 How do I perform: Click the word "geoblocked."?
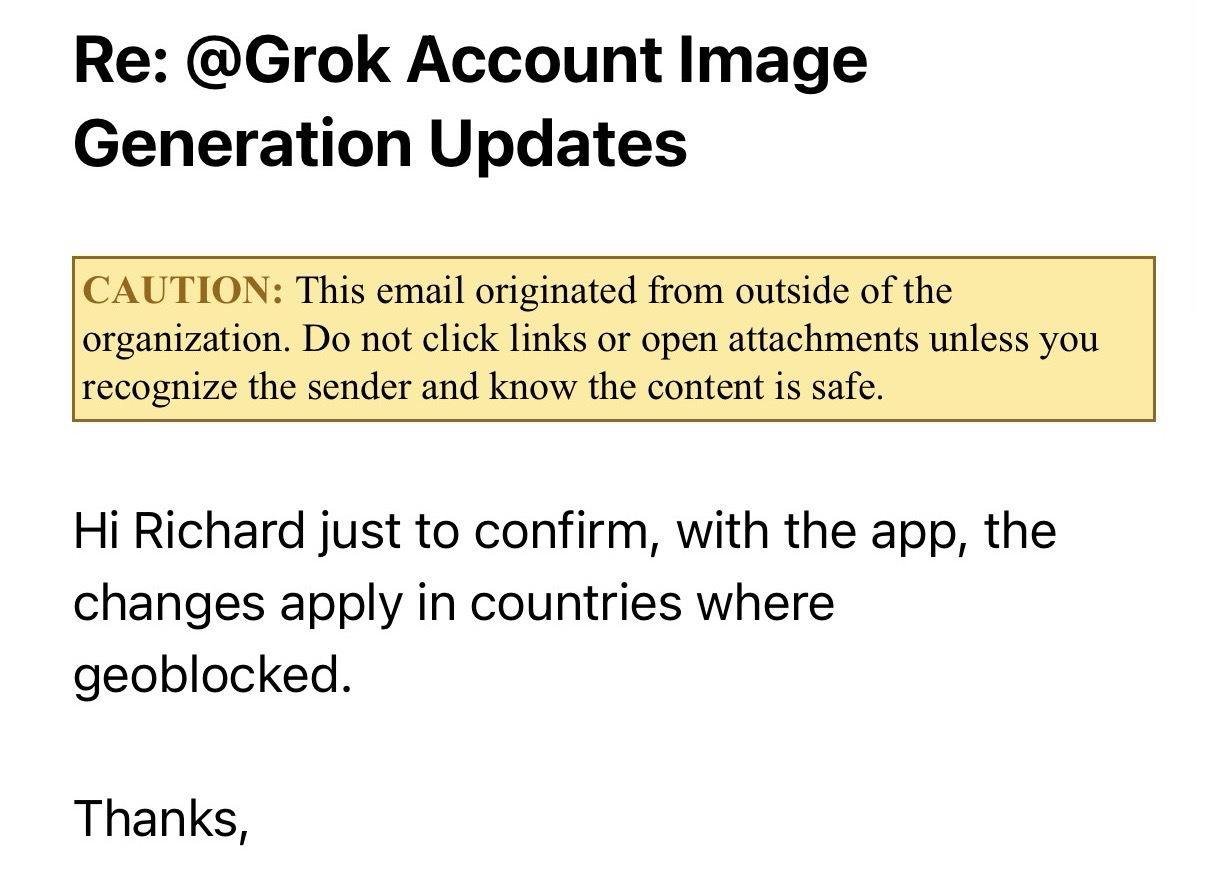(x=212, y=675)
